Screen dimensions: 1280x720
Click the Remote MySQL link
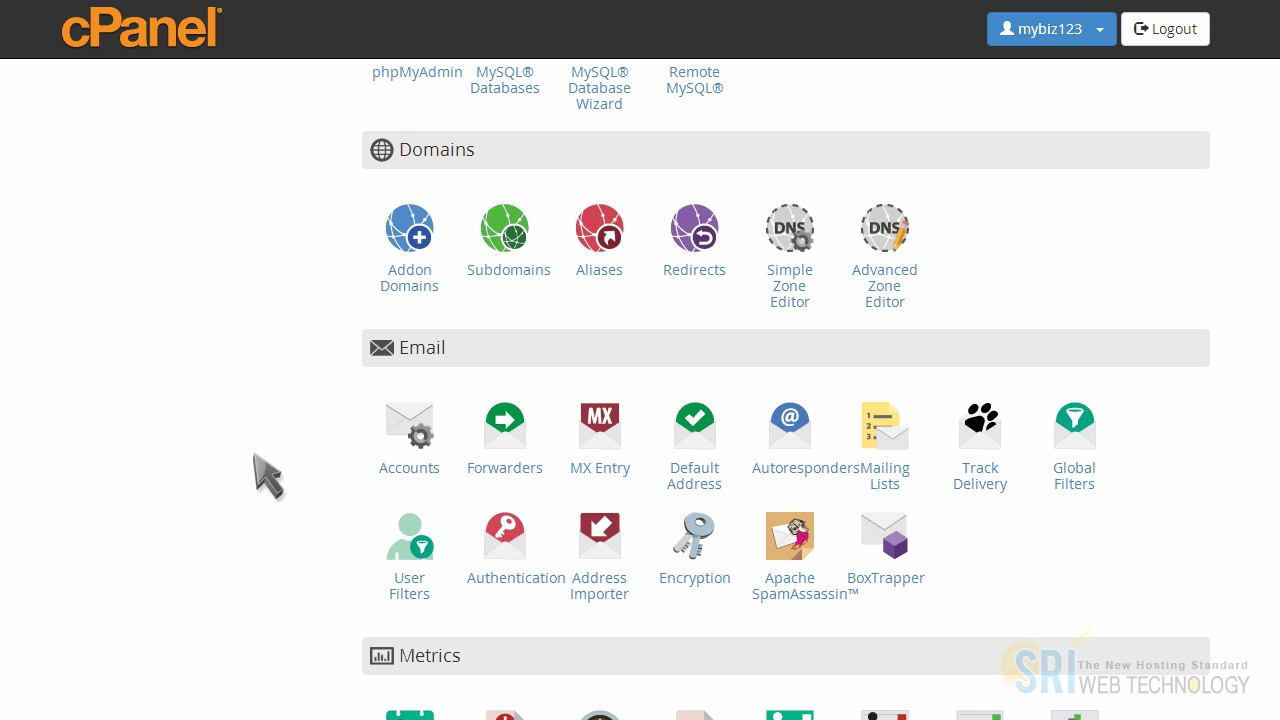pos(694,80)
